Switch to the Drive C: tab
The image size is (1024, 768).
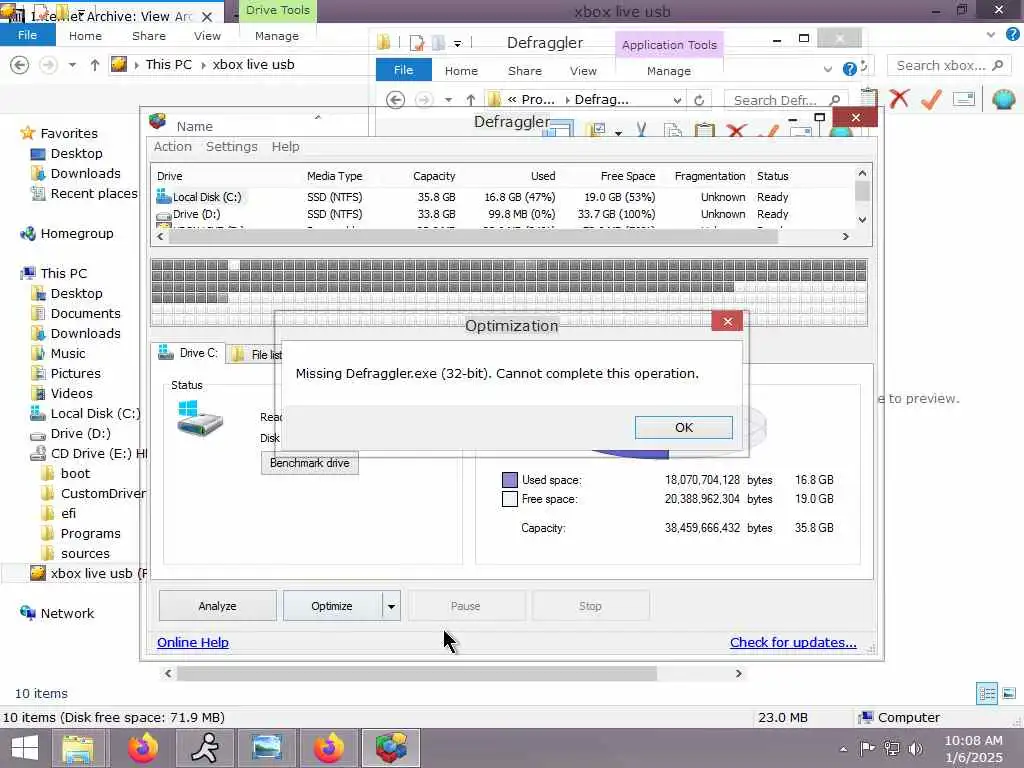pyautogui.click(x=188, y=353)
